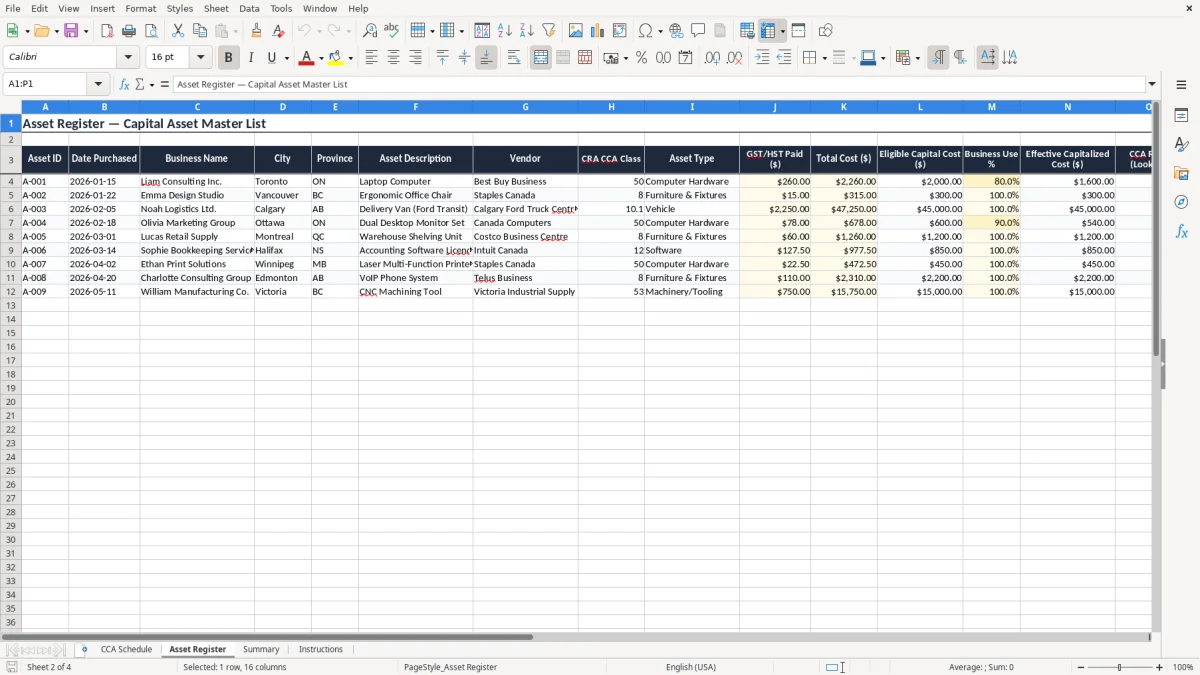
Task: Open Font Size dropdown arrow
Action: click(x=200, y=58)
